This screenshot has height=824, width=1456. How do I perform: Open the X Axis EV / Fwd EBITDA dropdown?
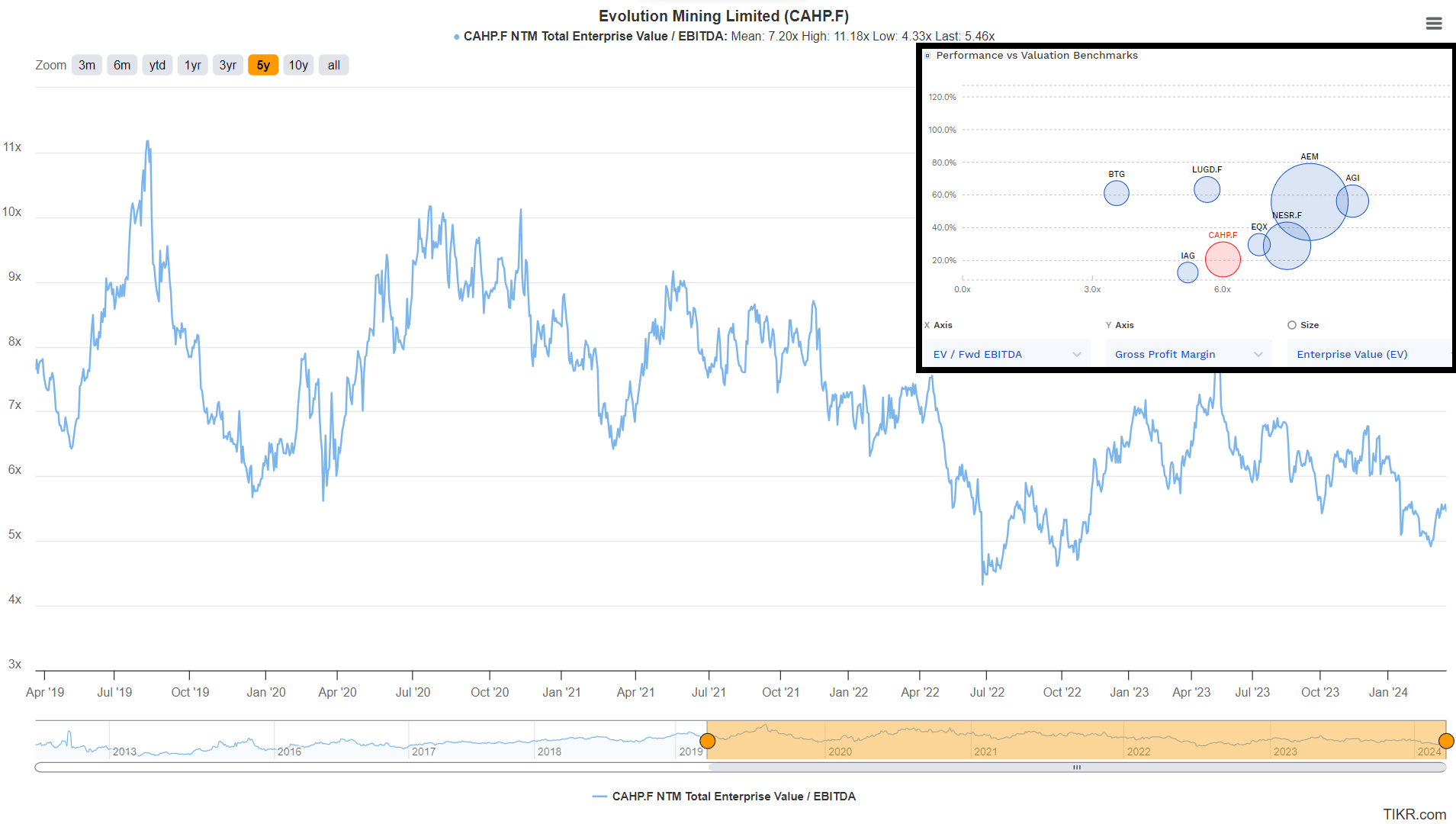click(x=1007, y=354)
